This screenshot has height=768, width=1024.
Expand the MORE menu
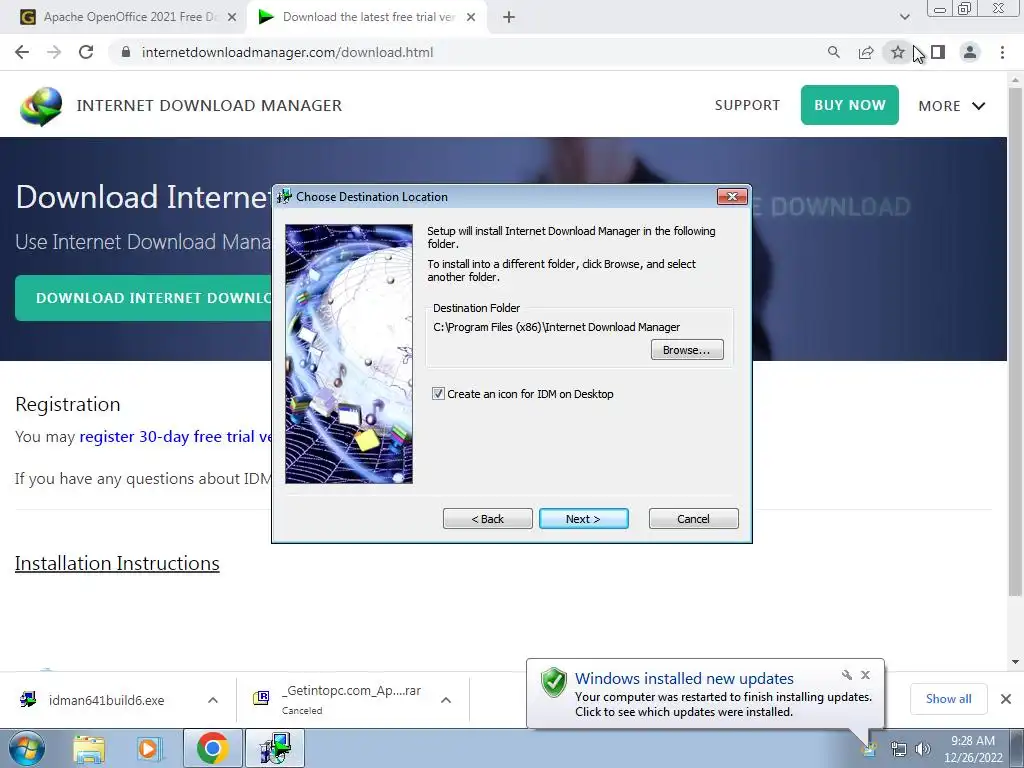pos(952,106)
